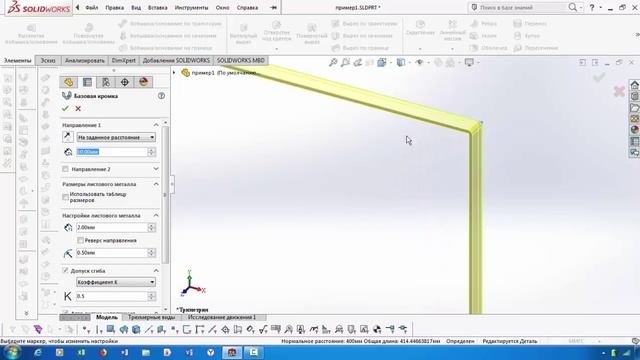
Task: Open Internet Explorer from the taskbar
Action: 38,352
